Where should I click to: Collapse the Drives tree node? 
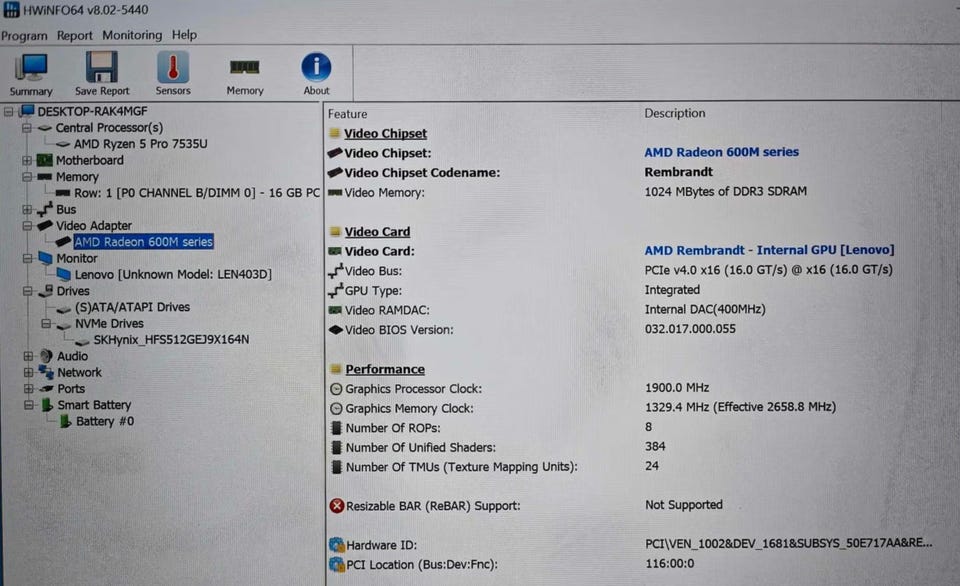(x=28, y=291)
